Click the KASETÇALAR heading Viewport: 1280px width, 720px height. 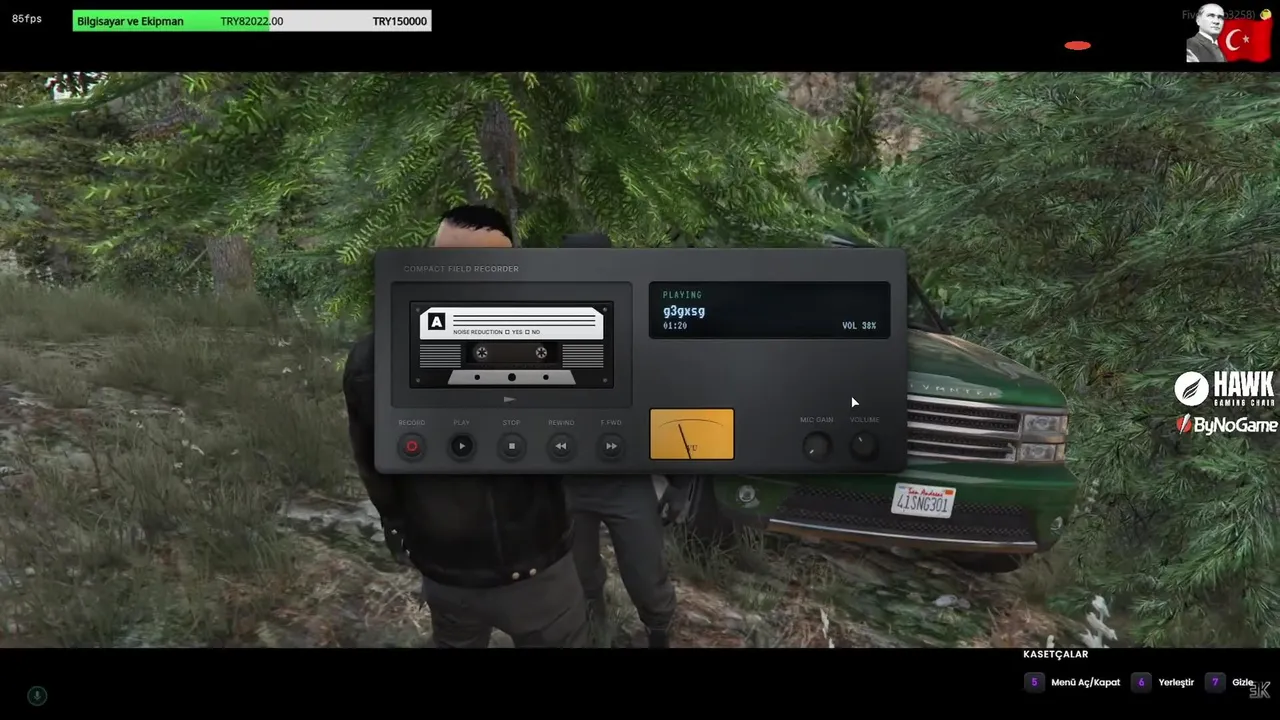coord(1055,654)
